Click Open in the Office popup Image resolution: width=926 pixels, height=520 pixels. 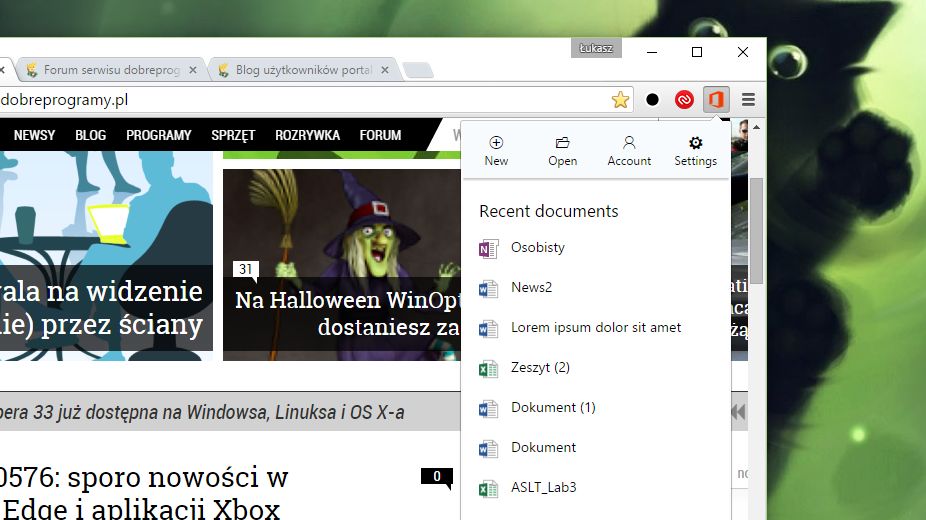click(x=562, y=151)
